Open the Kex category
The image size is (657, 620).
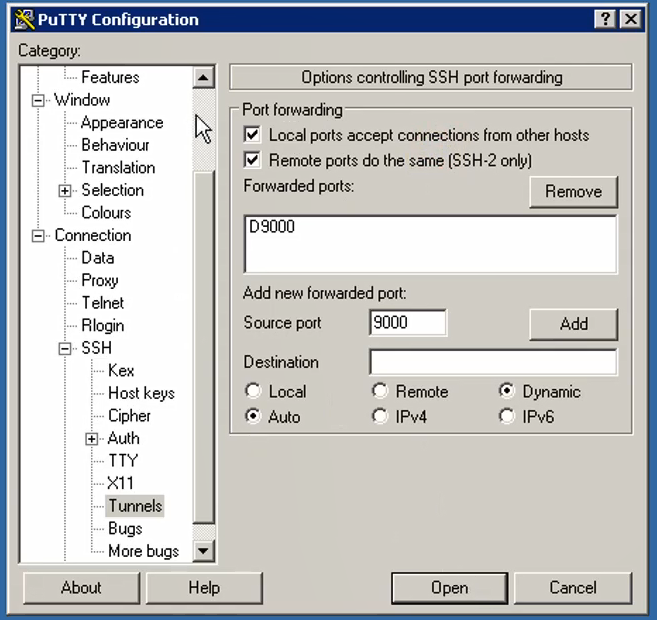[121, 371]
